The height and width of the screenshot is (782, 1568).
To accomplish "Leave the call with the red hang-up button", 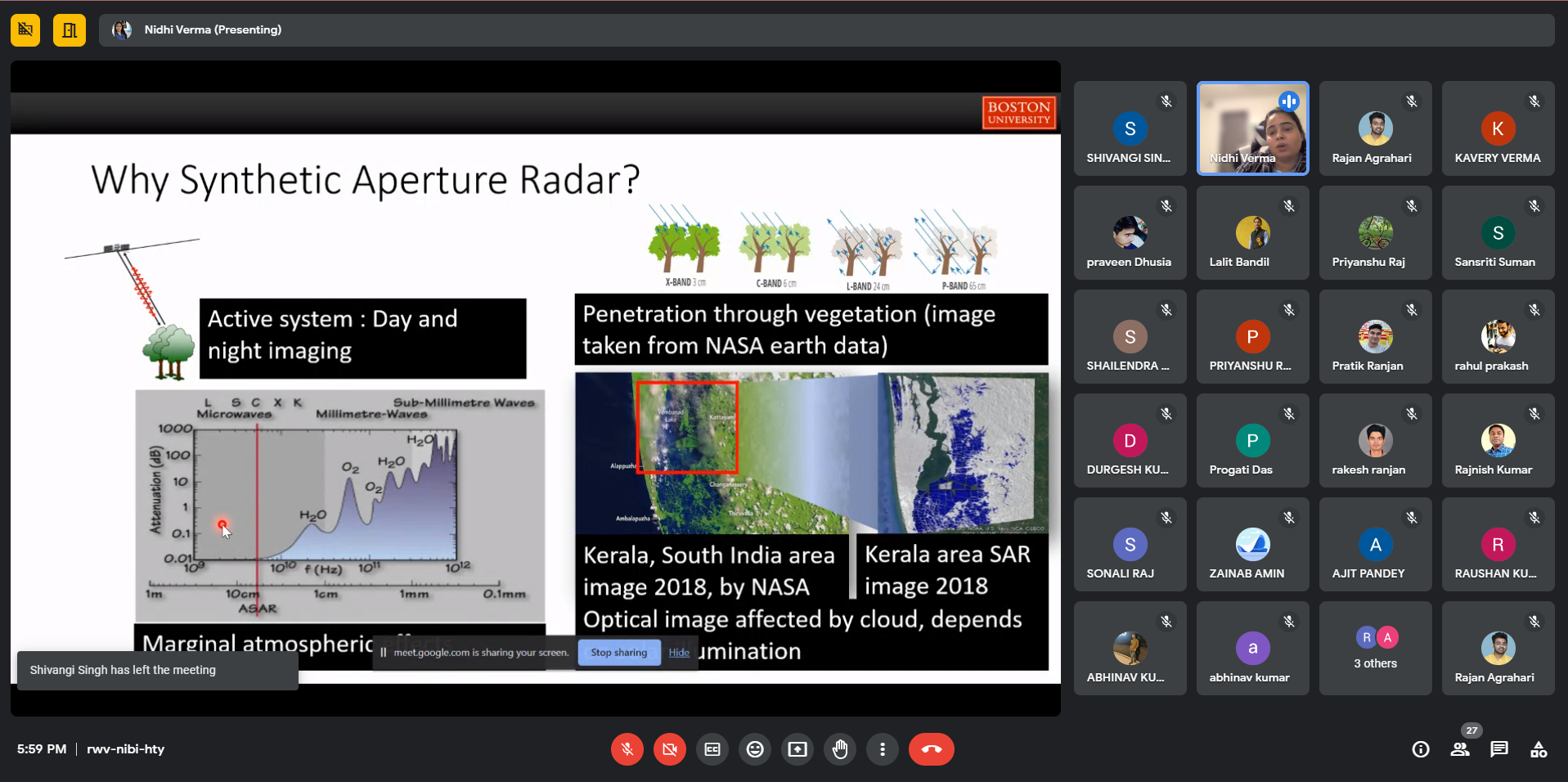I will click(931, 749).
